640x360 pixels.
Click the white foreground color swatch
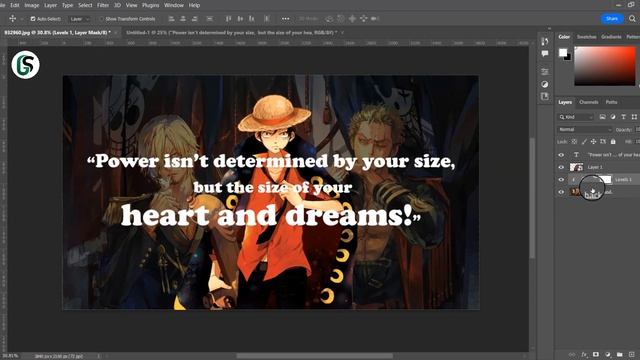(563, 52)
